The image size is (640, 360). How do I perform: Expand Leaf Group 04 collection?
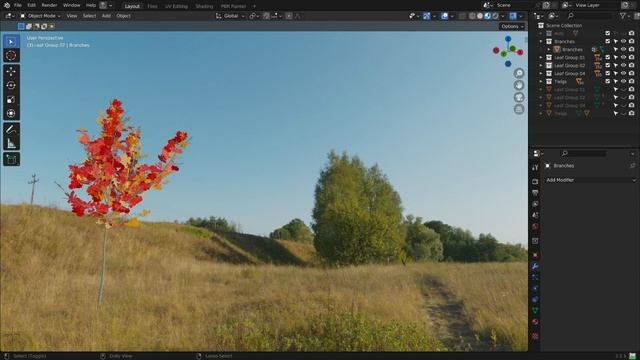541,73
